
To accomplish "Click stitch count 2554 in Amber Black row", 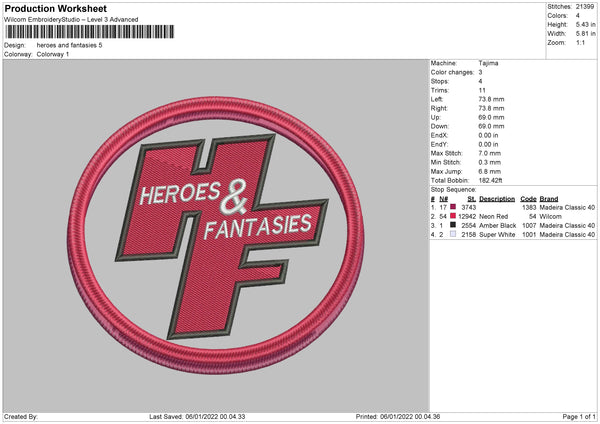I will pos(468,225).
